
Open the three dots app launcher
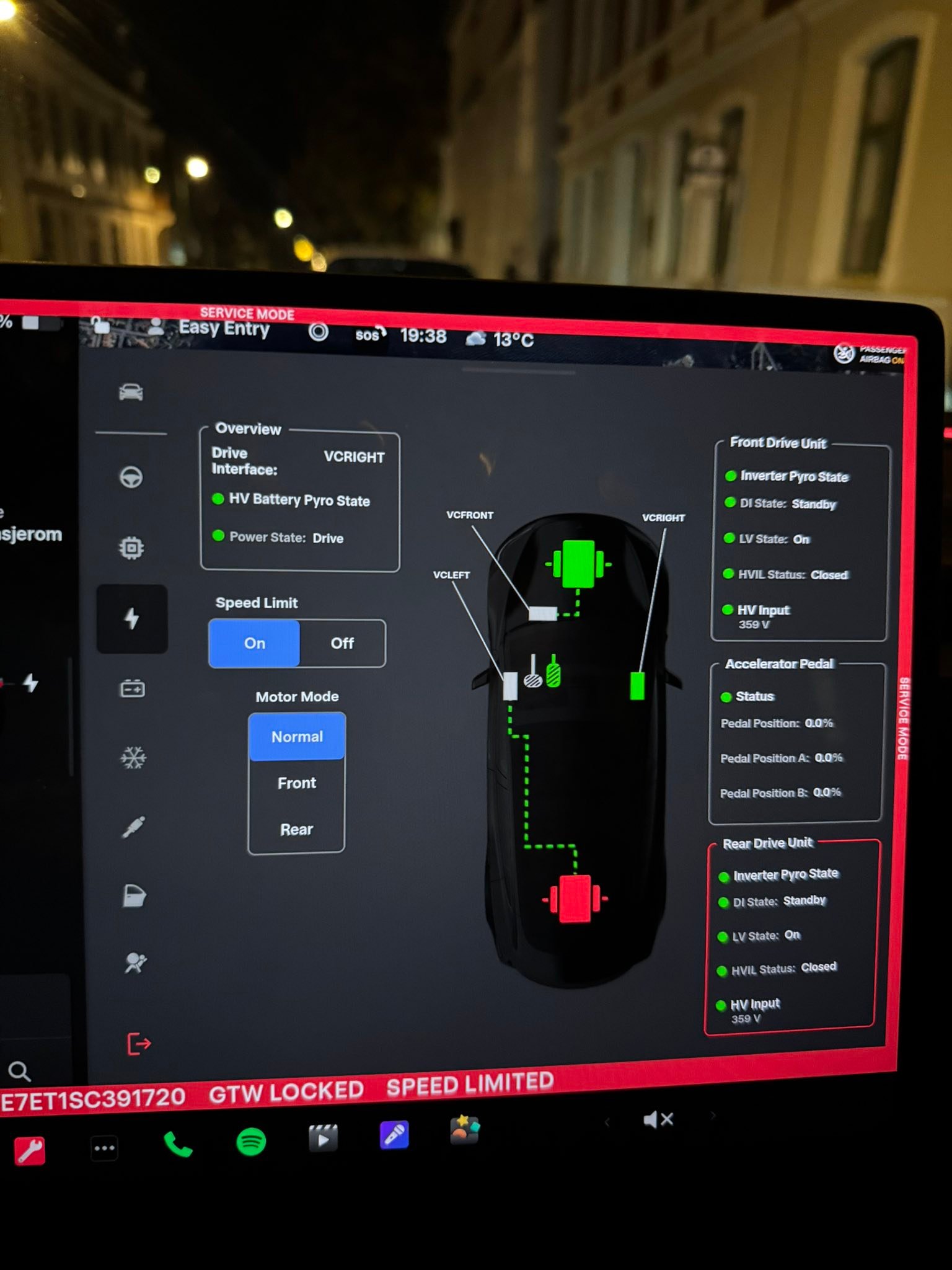104,1148
